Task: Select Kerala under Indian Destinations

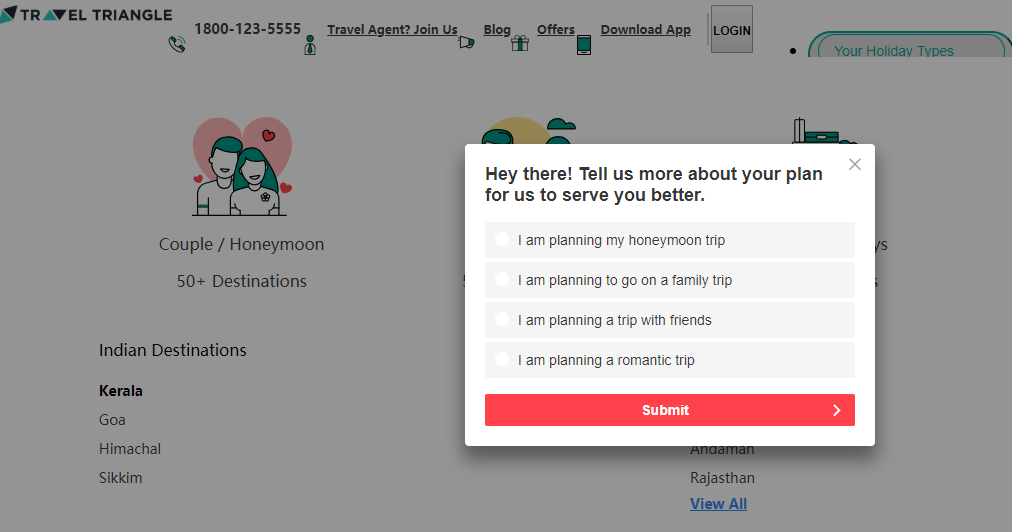Action: [x=121, y=391]
